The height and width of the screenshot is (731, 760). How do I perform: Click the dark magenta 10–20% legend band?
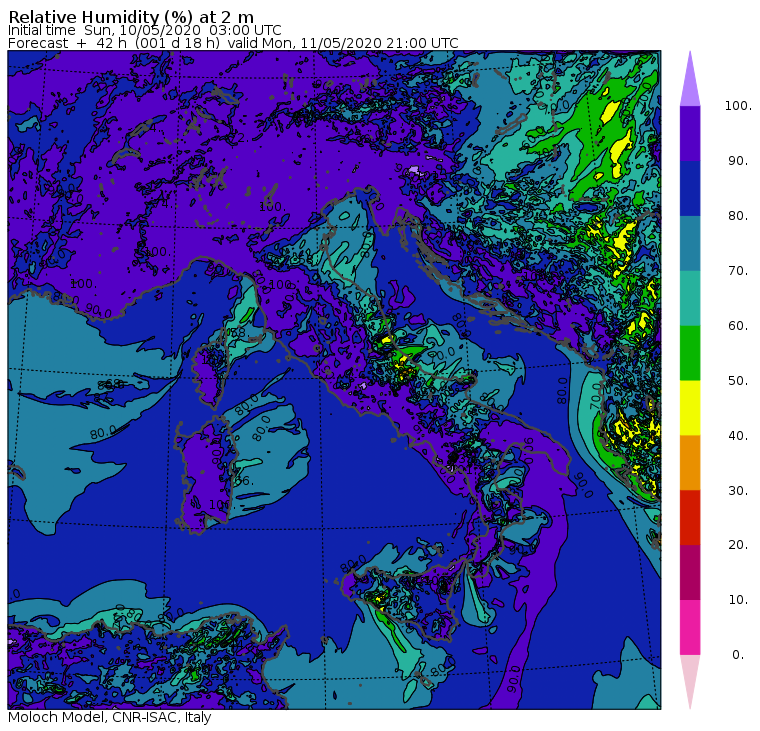(690, 573)
